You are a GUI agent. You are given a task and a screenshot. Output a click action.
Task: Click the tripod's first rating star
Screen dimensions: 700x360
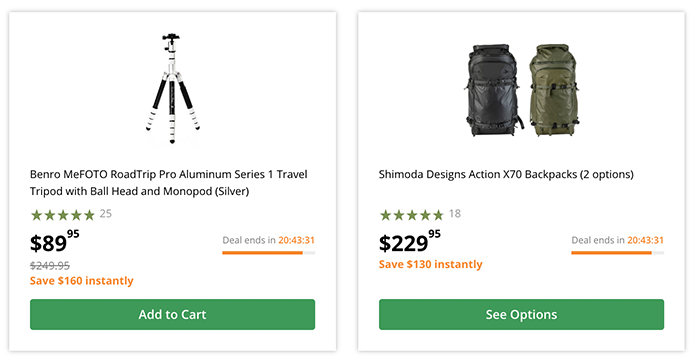(x=37, y=215)
